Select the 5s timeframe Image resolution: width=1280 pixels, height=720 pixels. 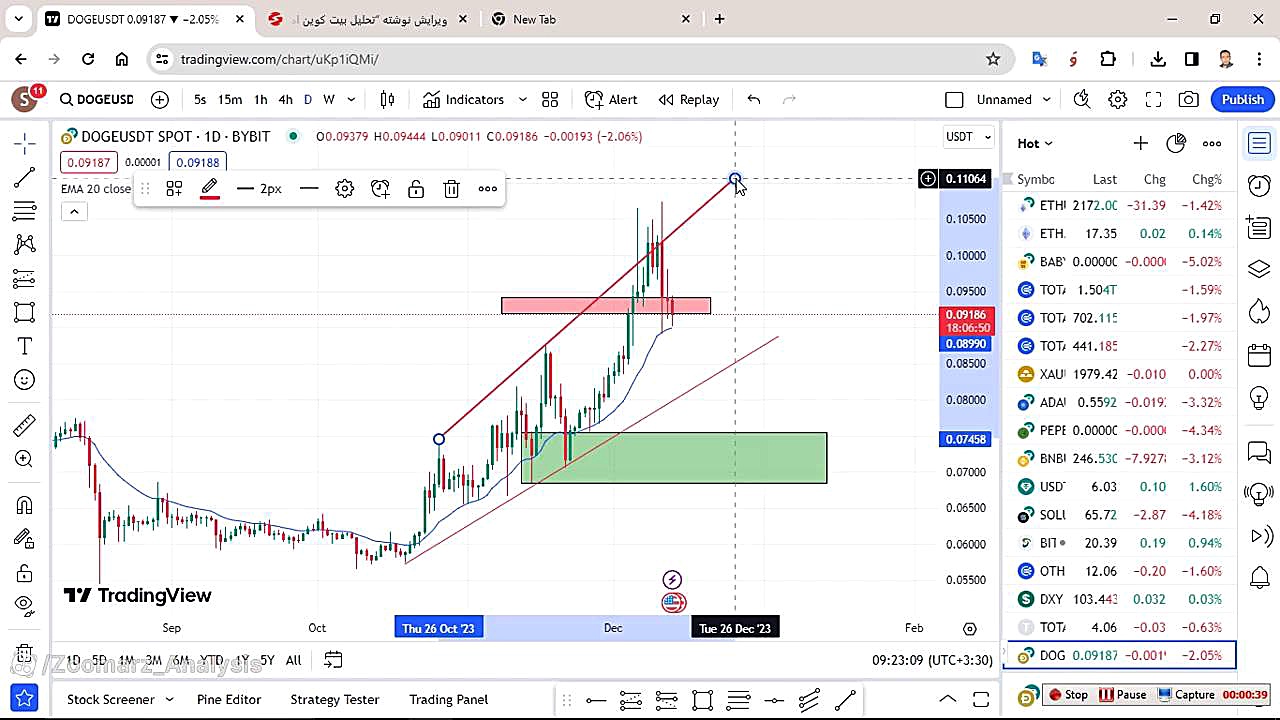pyautogui.click(x=200, y=99)
